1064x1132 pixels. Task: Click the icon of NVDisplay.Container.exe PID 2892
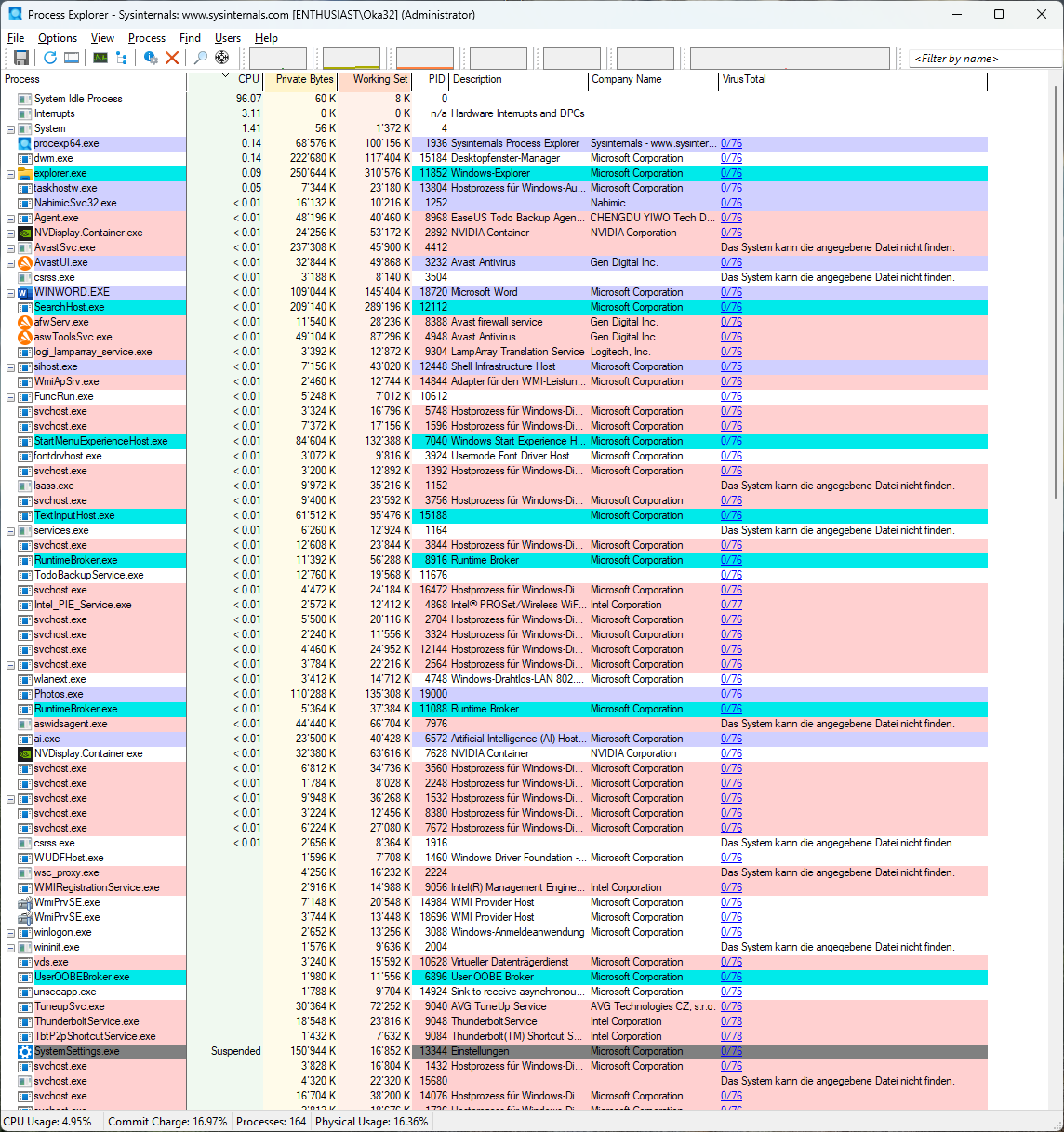point(25,233)
